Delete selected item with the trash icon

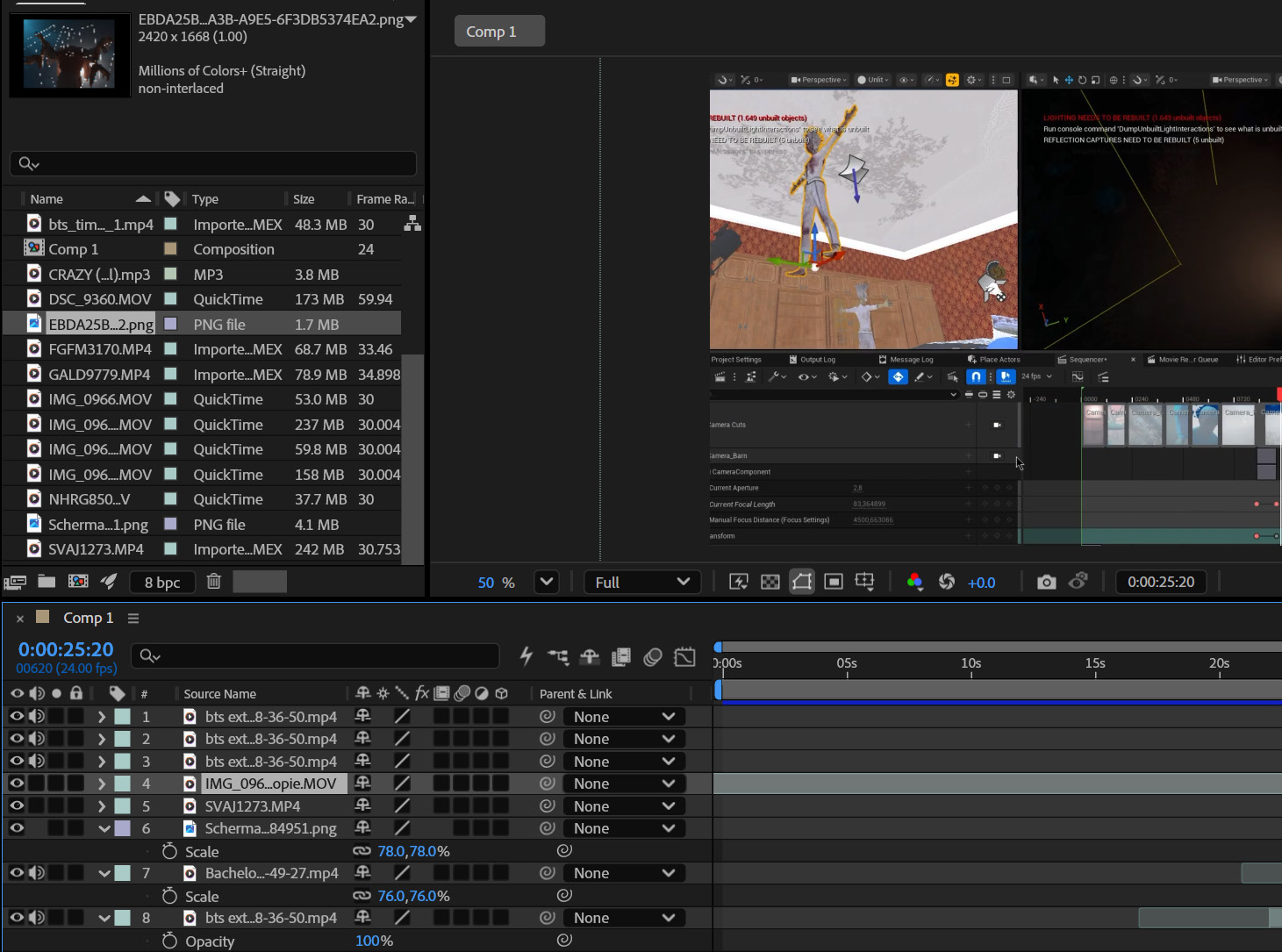(x=213, y=581)
